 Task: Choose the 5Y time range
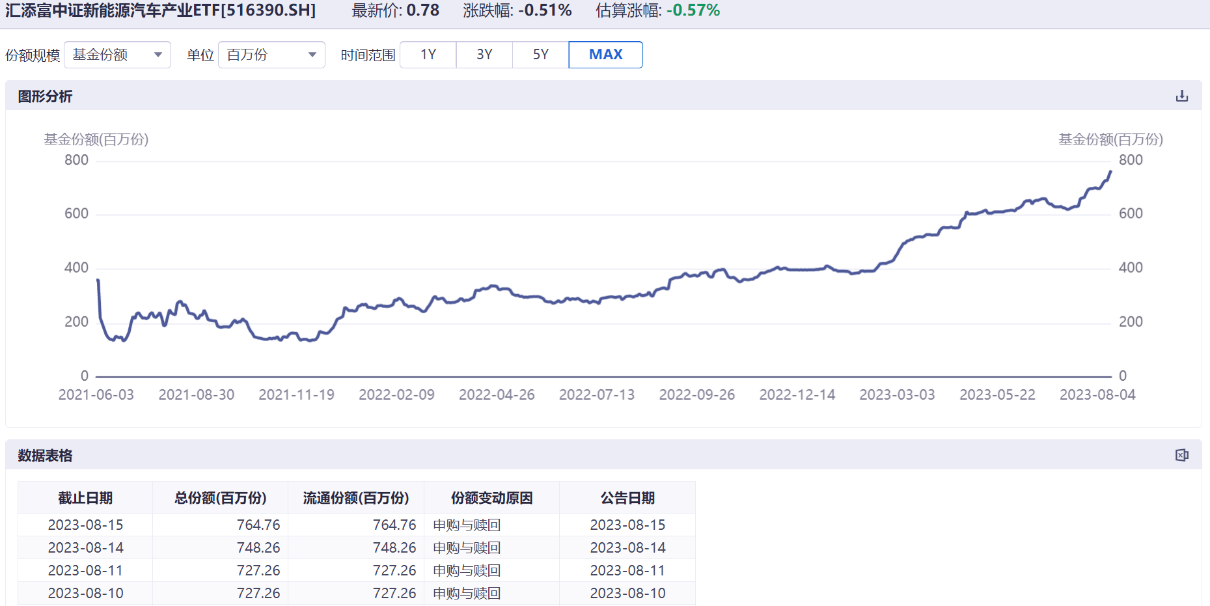click(540, 55)
